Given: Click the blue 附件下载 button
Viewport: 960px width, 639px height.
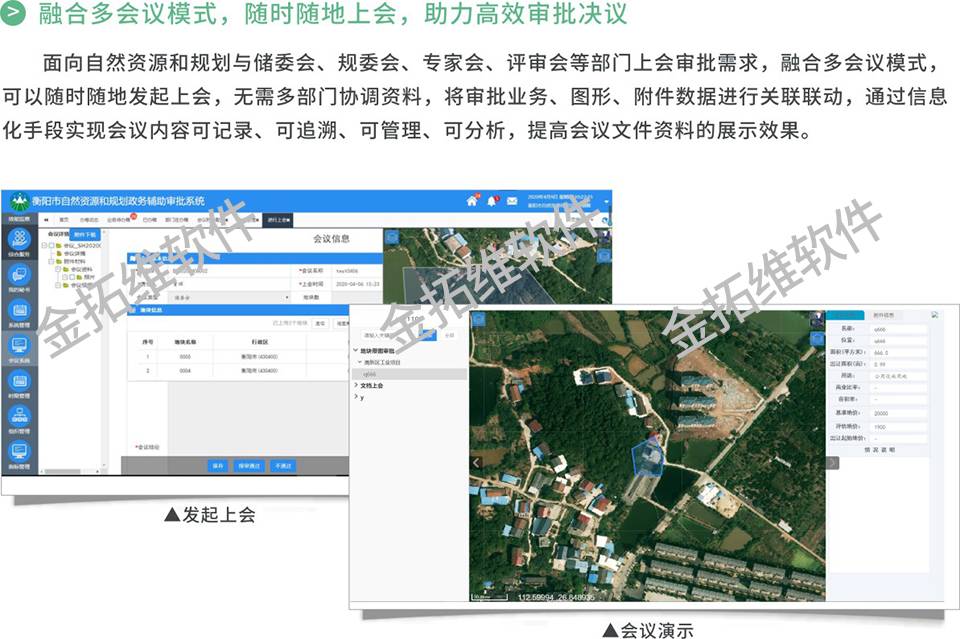Looking at the screenshot, I should [85, 234].
